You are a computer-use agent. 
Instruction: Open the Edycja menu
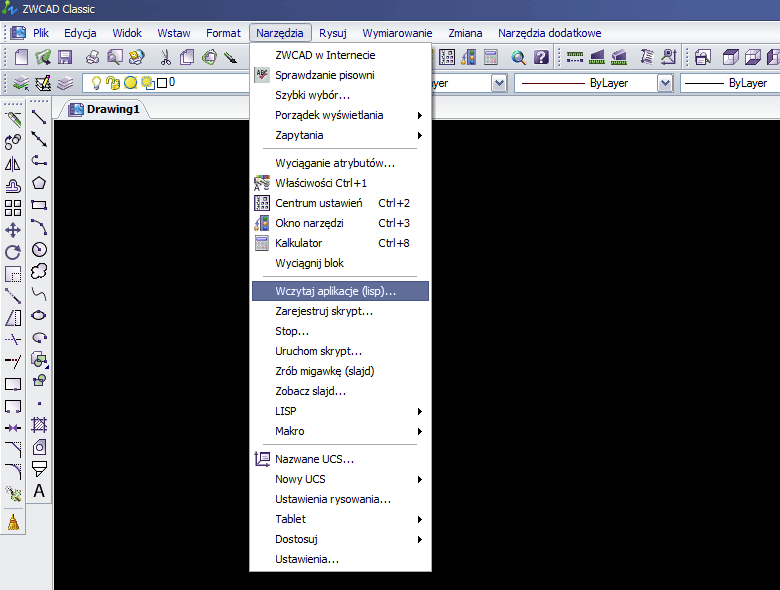[x=80, y=33]
